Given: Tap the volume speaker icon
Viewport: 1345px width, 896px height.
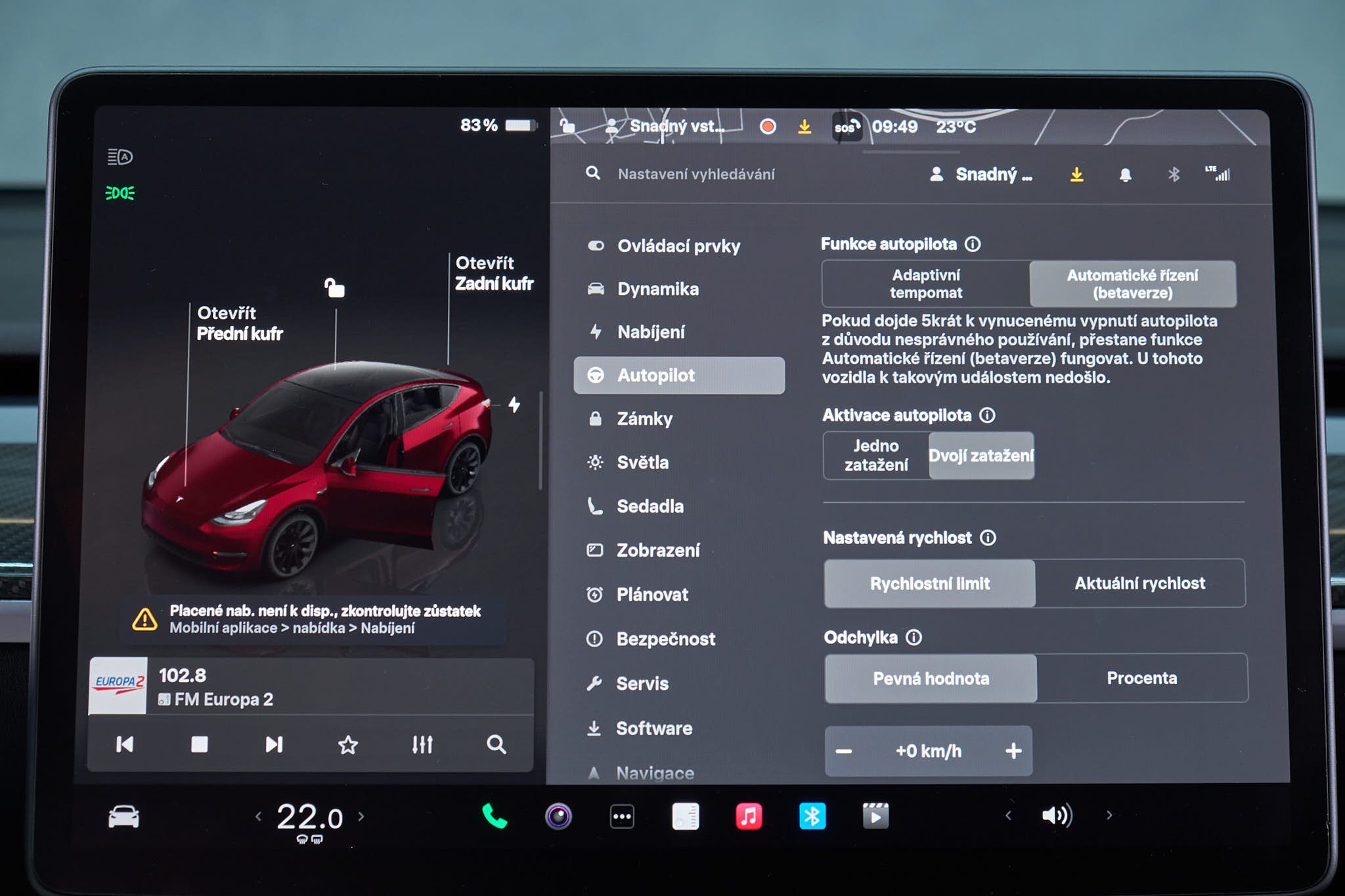Looking at the screenshot, I should (x=1057, y=815).
